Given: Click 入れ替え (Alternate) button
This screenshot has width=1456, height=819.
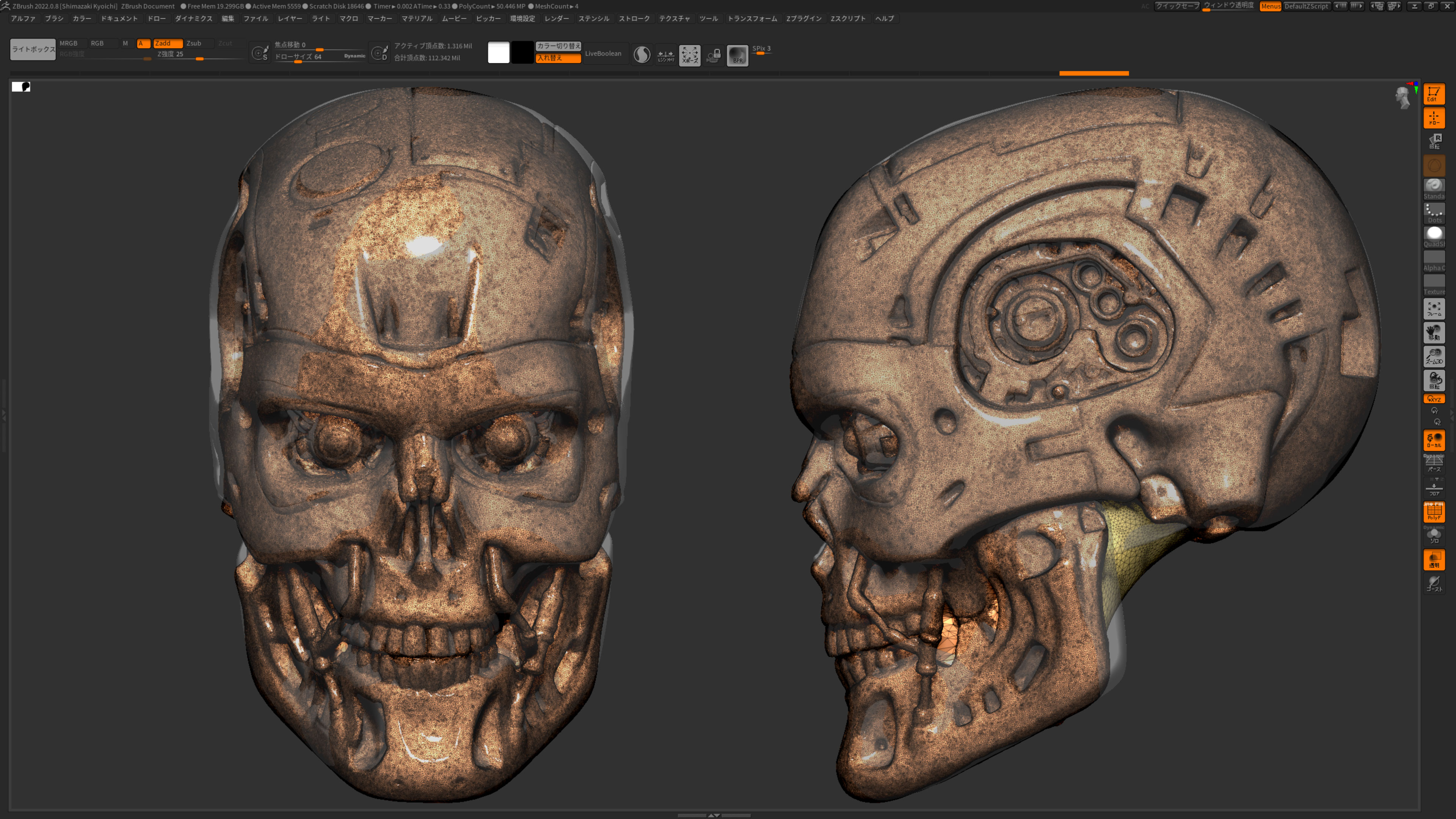Looking at the screenshot, I should coord(559,58).
